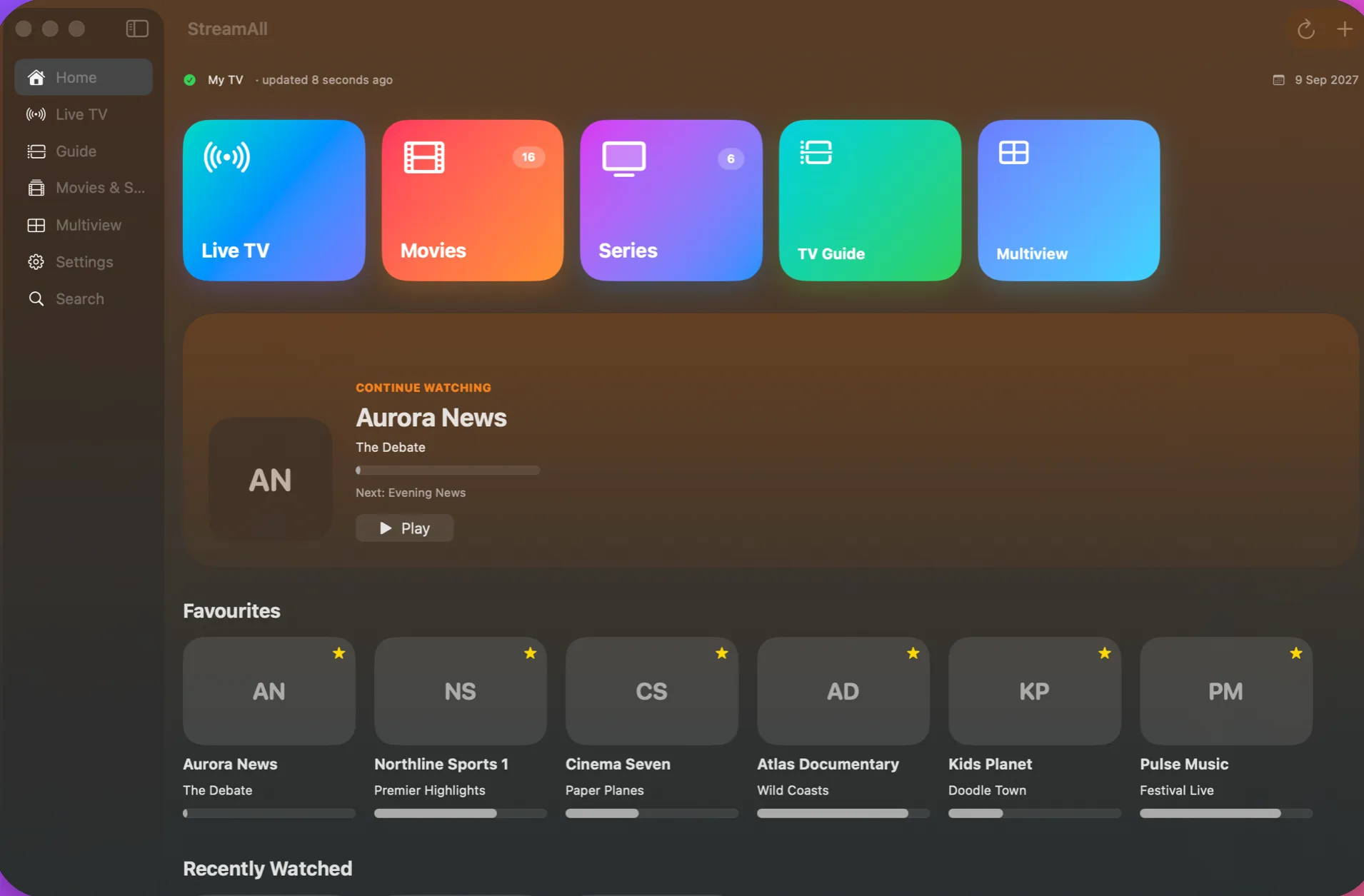Open the Cinema Seven CS thumbnail
The image size is (1364, 896).
(x=652, y=691)
